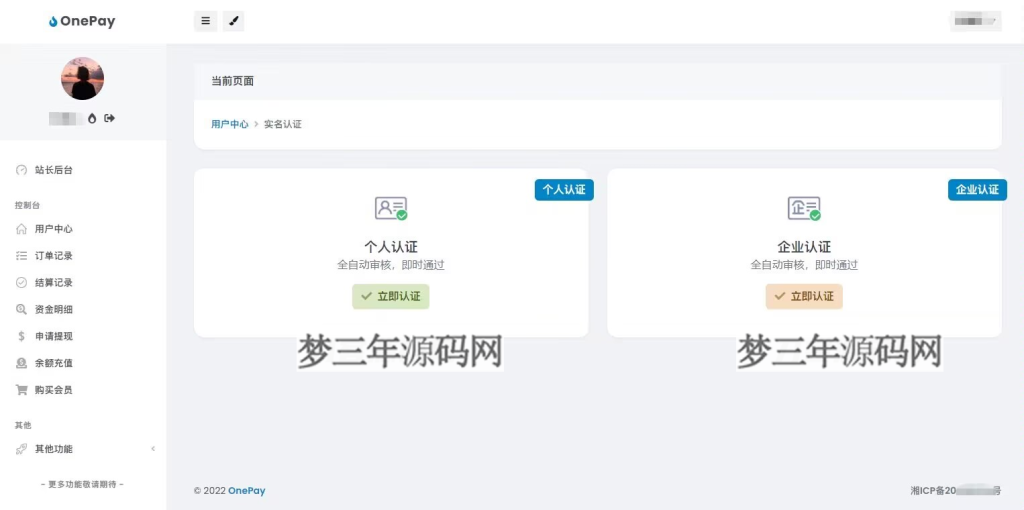Click the home icon beside 用户中心
Viewport: 1024px width, 510px height.
[x=22, y=229]
